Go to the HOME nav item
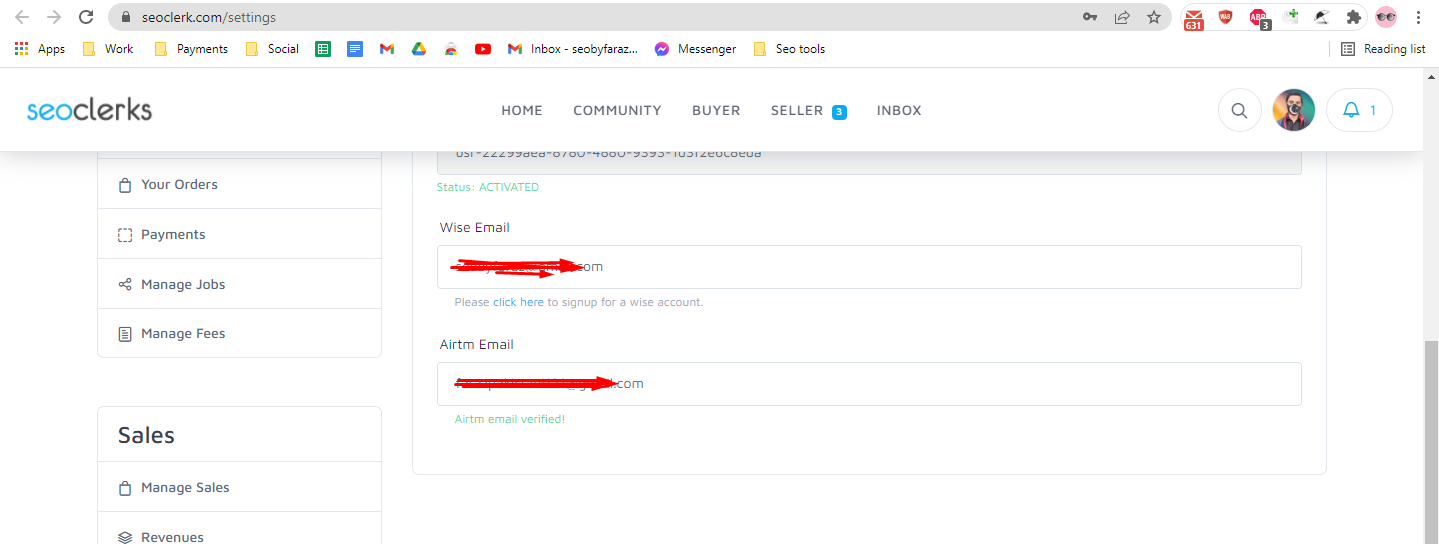1439x544 pixels. [x=522, y=111]
